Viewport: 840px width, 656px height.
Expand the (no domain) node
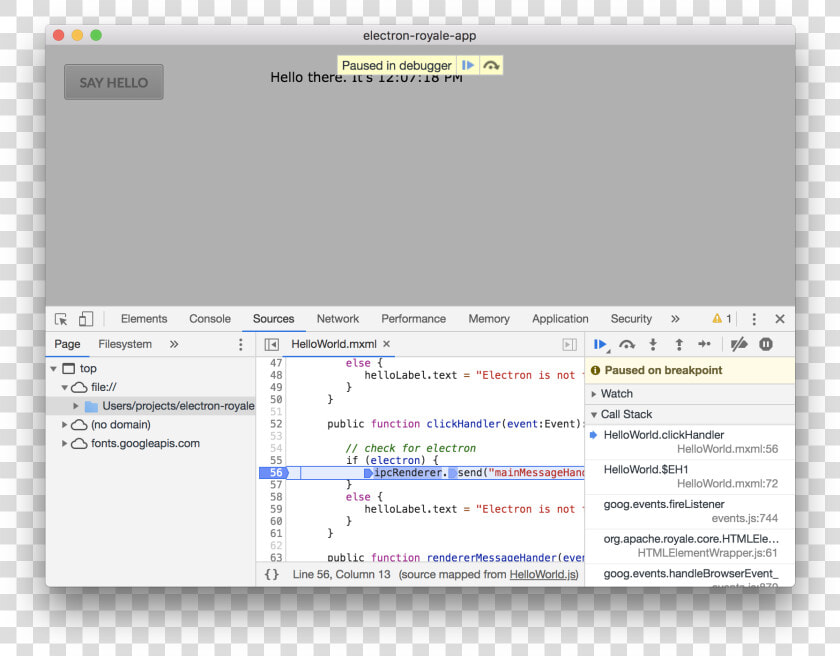(x=64, y=425)
